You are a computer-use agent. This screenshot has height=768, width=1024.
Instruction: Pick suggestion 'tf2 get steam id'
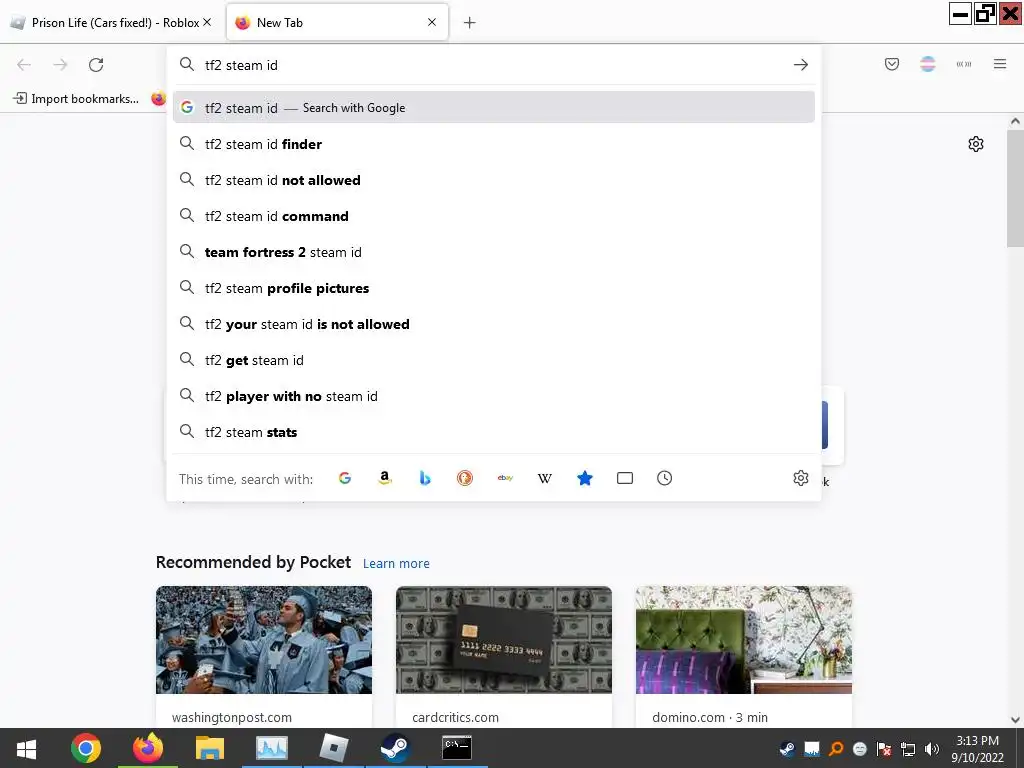click(494, 360)
